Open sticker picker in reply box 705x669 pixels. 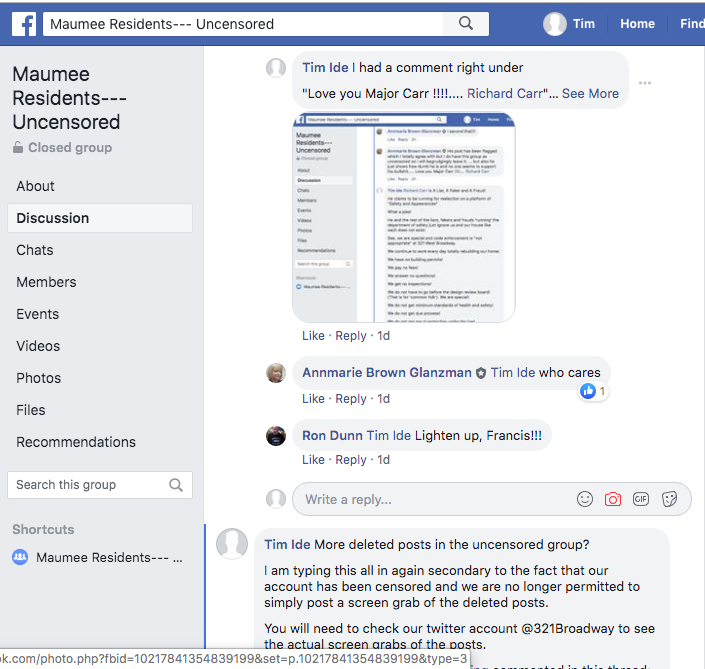tap(670, 499)
